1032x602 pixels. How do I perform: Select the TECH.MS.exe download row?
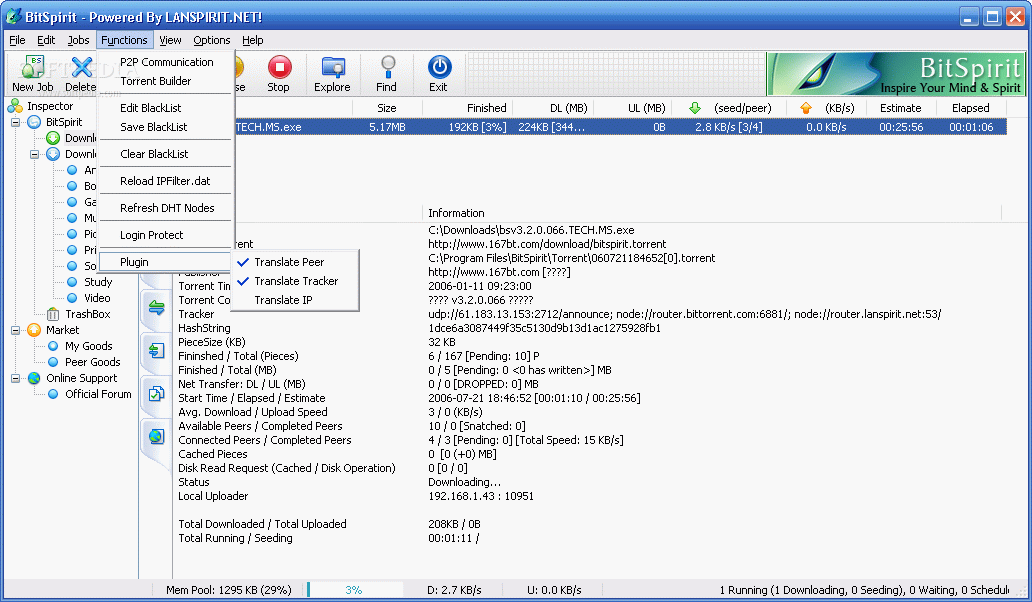tap(621, 127)
